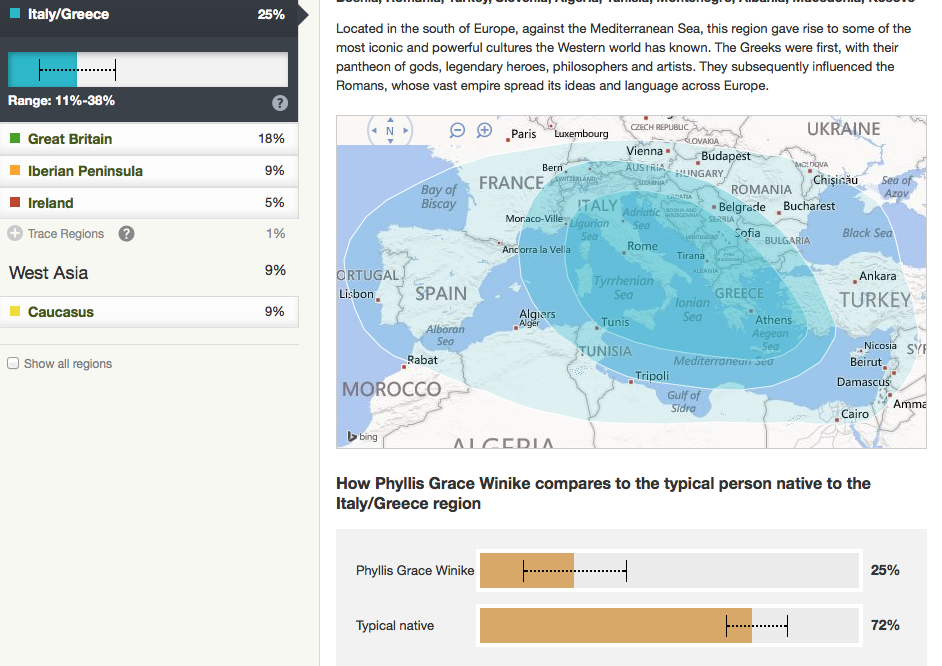Click the Tripoli label on the map
Image resolution: width=942 pixels, height=666 pixels.
(652, 376)
